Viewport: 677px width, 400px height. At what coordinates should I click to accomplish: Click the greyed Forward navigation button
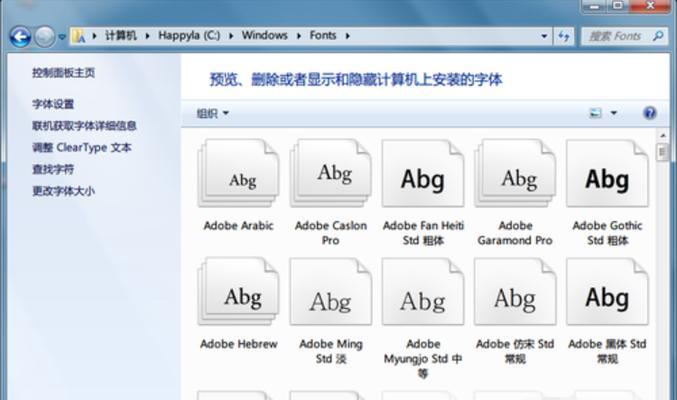click(x=44, y=36)
